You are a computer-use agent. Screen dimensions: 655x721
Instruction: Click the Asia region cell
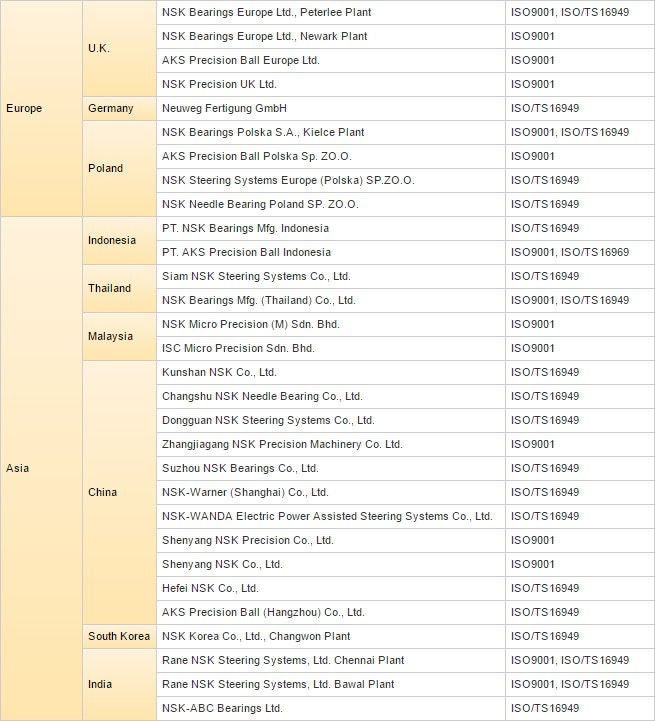[18, 468]
